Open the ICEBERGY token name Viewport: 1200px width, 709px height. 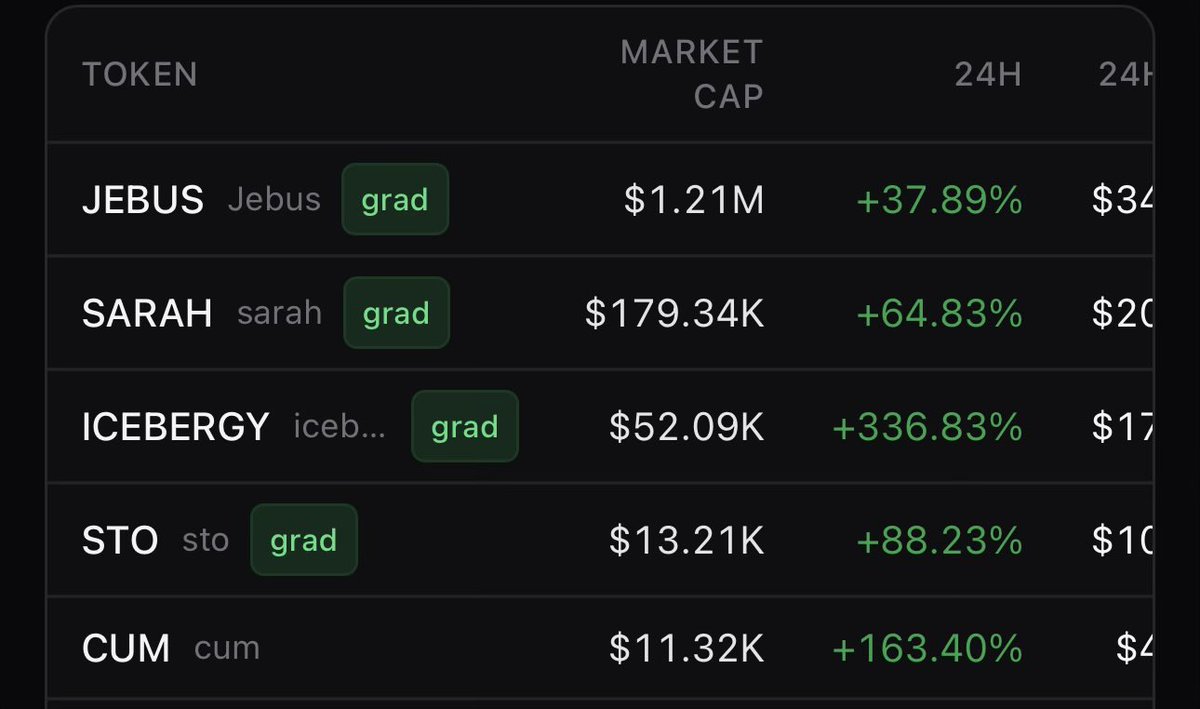(x=176, y=427)
